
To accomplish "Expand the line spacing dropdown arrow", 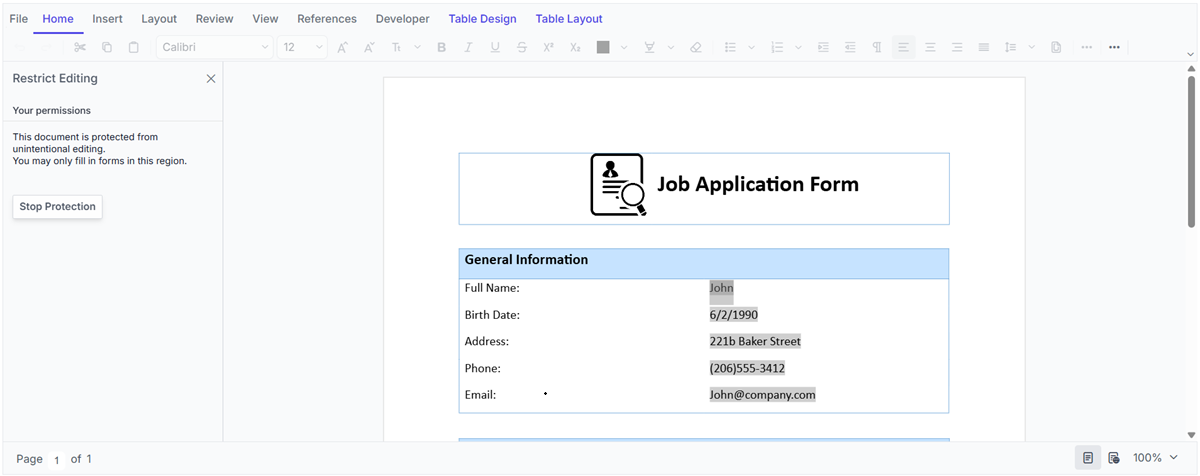I will click(x=1031, y=47).
